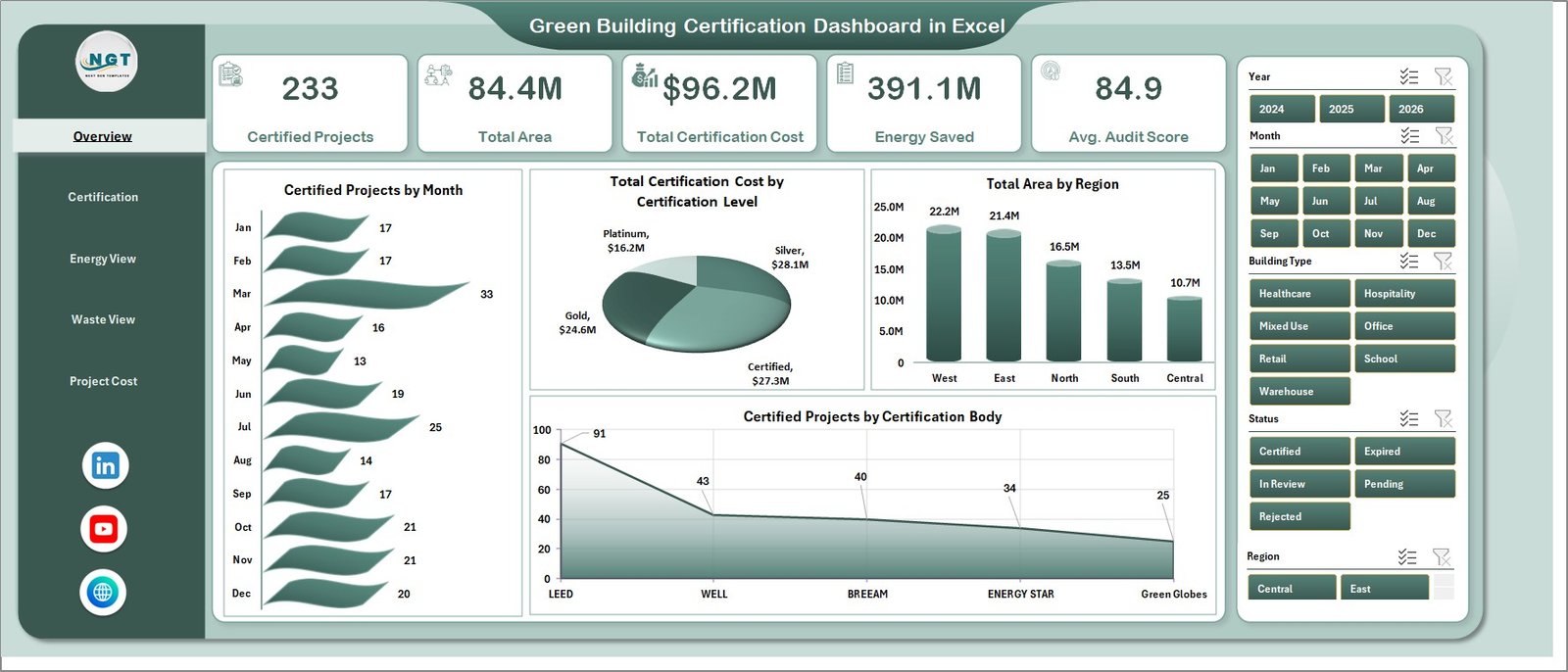Filter by In Review status
Screen dimensions: 1568x672
[1299, 484]
